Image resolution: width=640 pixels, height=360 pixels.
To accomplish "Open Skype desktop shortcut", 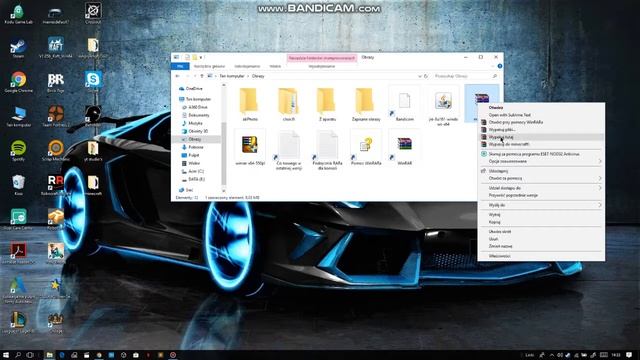I will [93, 82].
